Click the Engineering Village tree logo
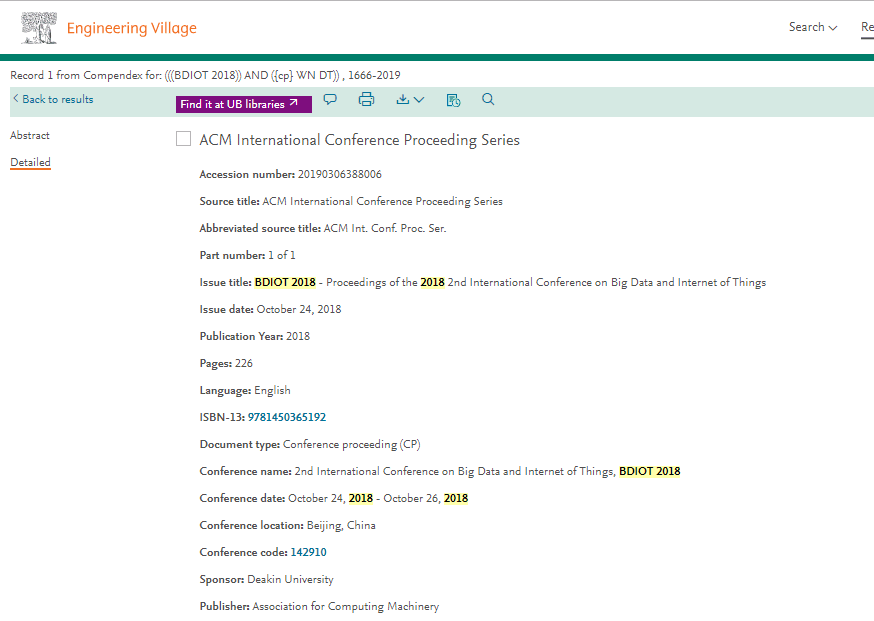This screenshot has width=874, height=621. coord(39,28)
